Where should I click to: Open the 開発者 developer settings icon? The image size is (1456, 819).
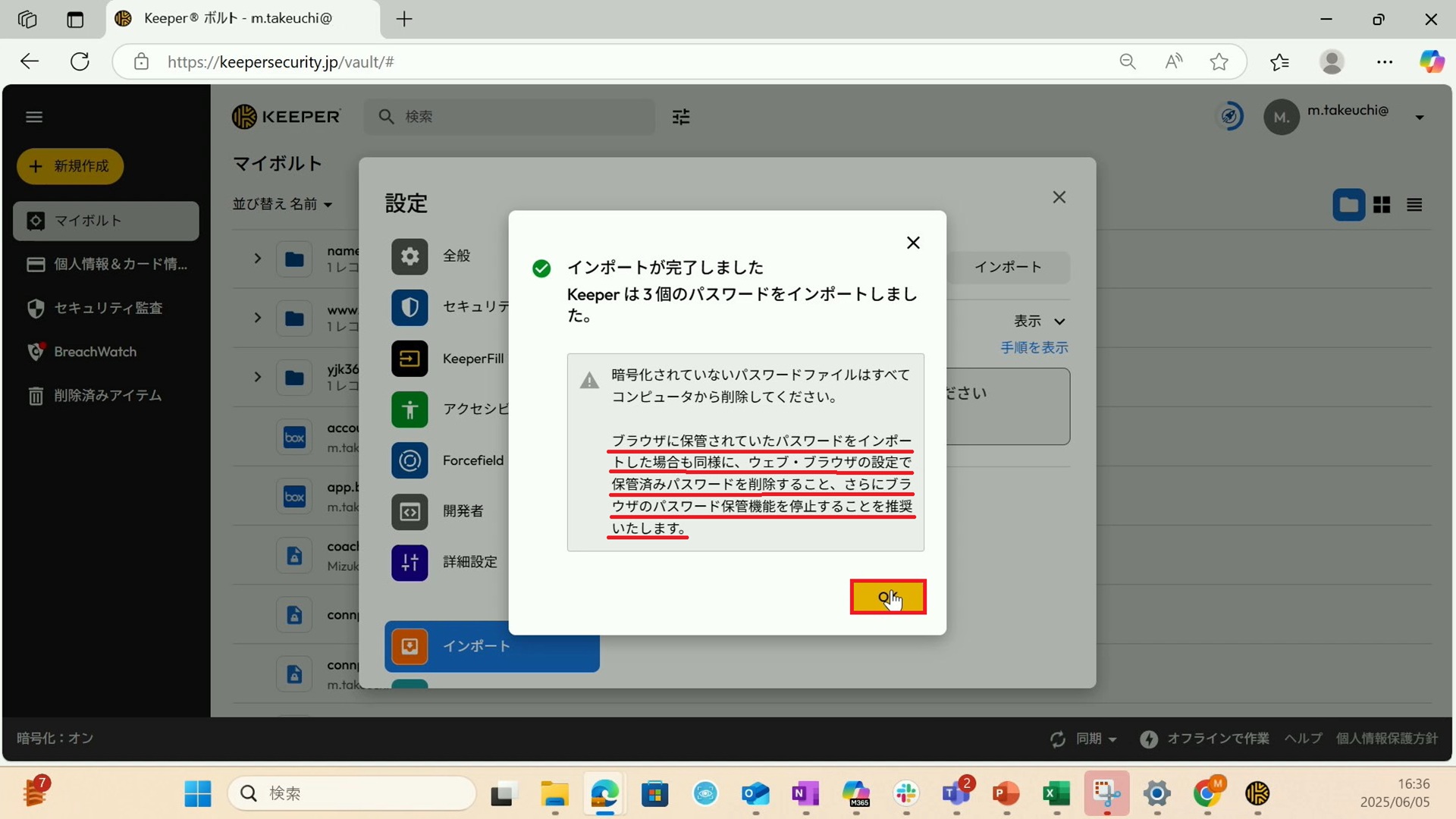(409, 512)
